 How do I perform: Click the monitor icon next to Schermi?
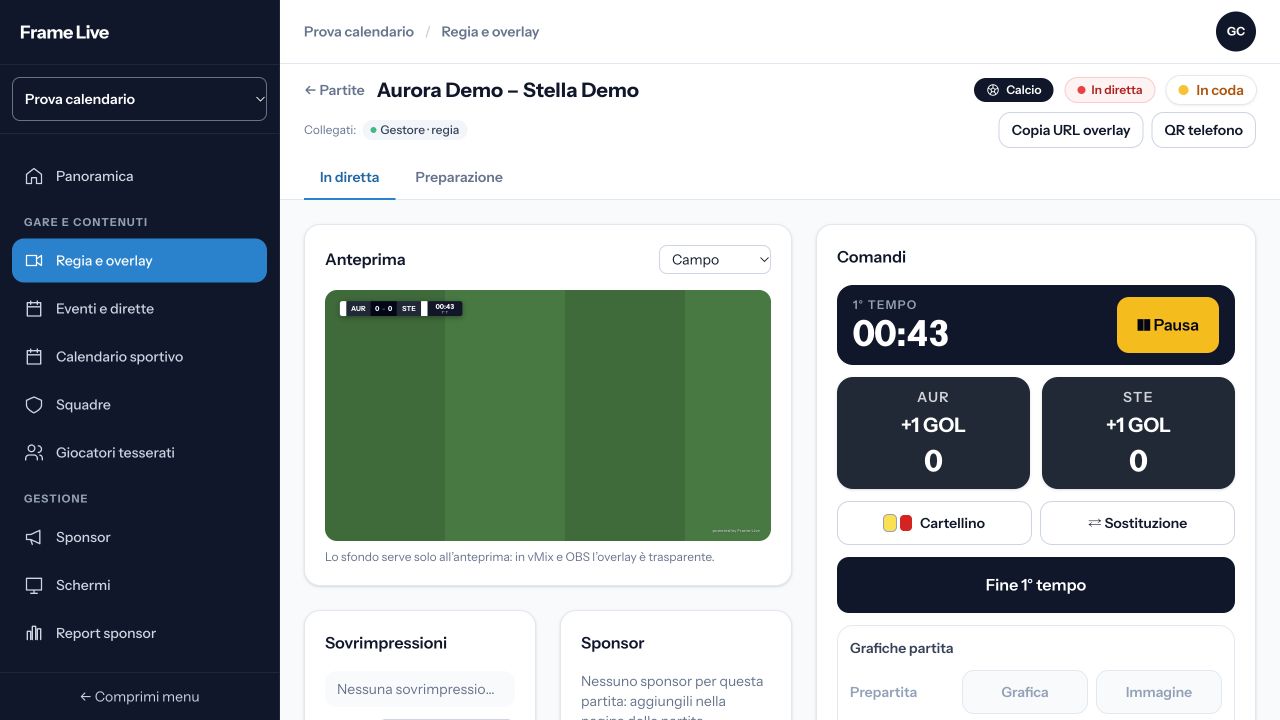34,585
